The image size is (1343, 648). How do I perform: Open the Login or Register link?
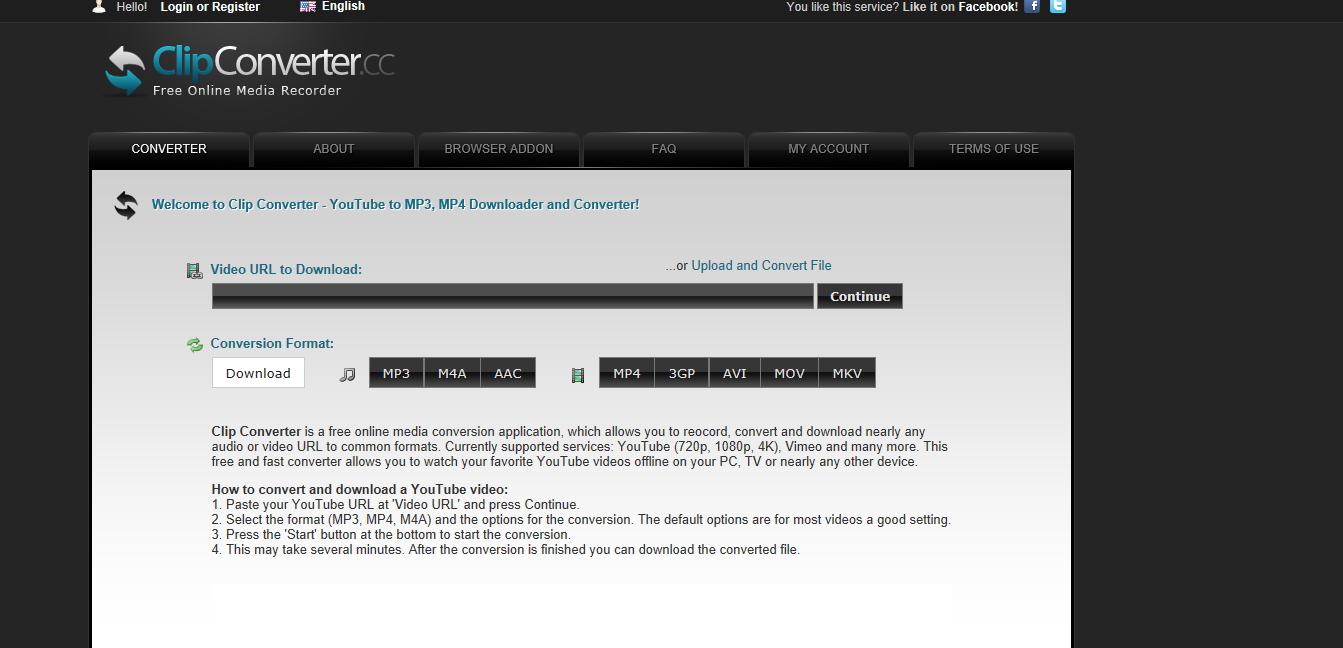point(210,7)
